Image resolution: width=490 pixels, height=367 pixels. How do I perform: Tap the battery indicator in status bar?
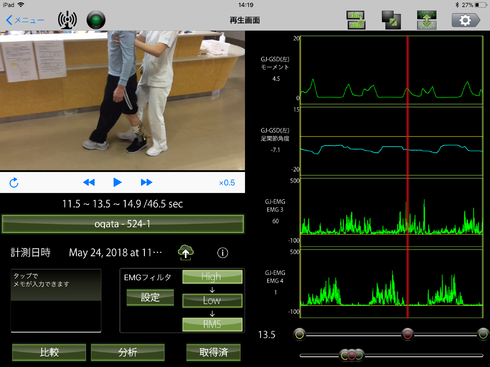point(481,5)
